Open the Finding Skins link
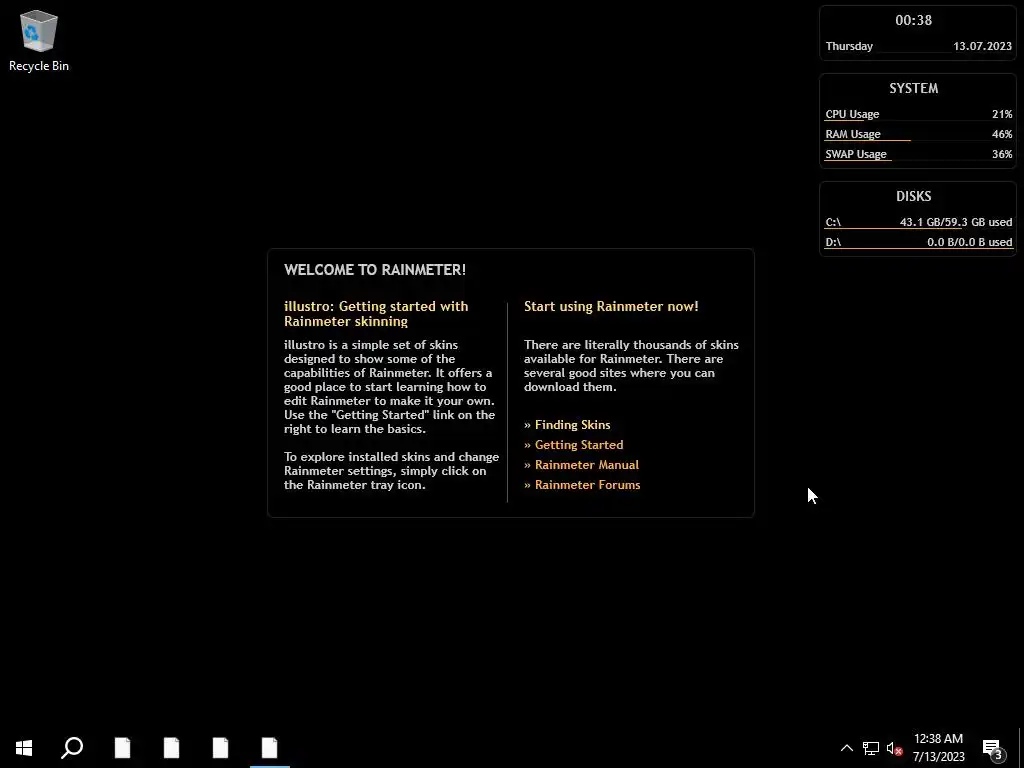The height and width of the screenshot is (768, 1024). [572, 424]
